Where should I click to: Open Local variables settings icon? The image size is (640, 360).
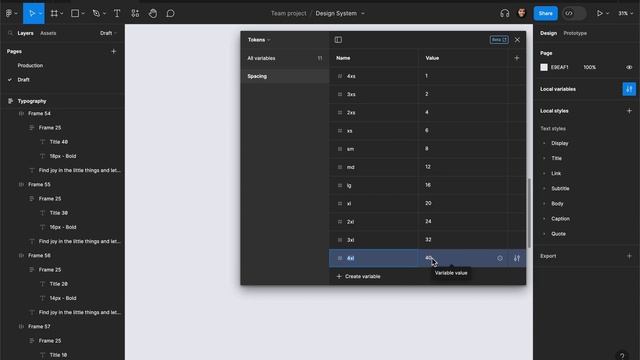[x=629, y=89]
